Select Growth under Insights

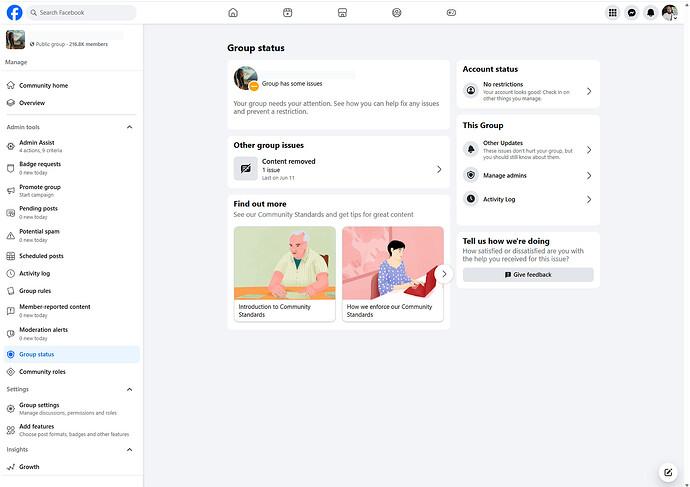point(29,467)
